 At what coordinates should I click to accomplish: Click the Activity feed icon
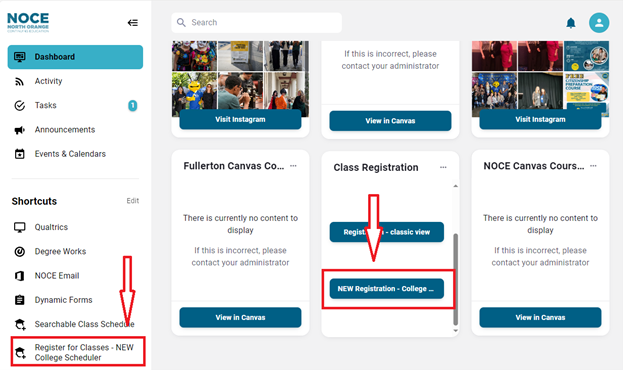[x=19, y=81]
